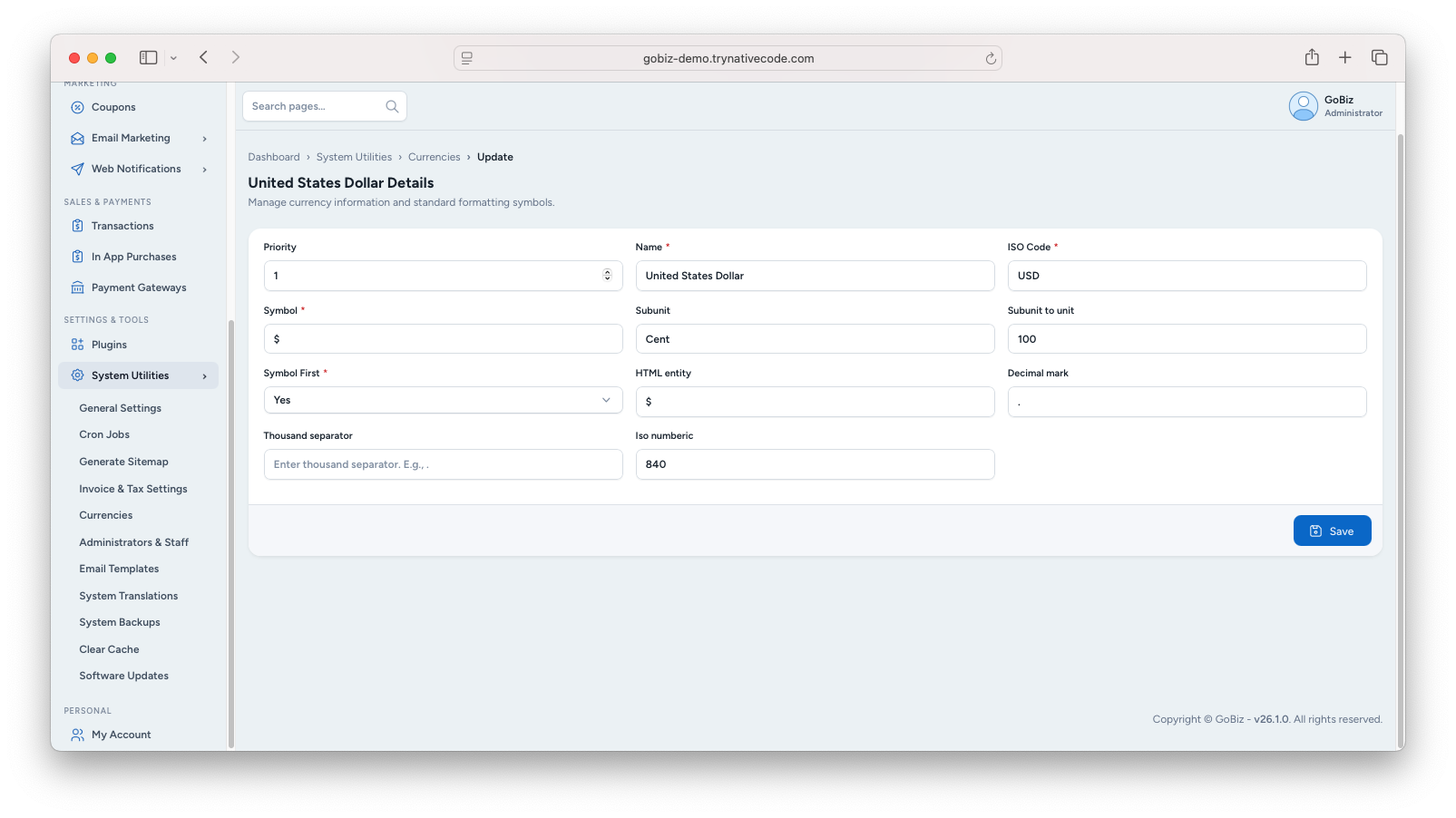The image size is (1456, 818).
Task: Click the Plugins grid icon
Action: click(77, 345)
